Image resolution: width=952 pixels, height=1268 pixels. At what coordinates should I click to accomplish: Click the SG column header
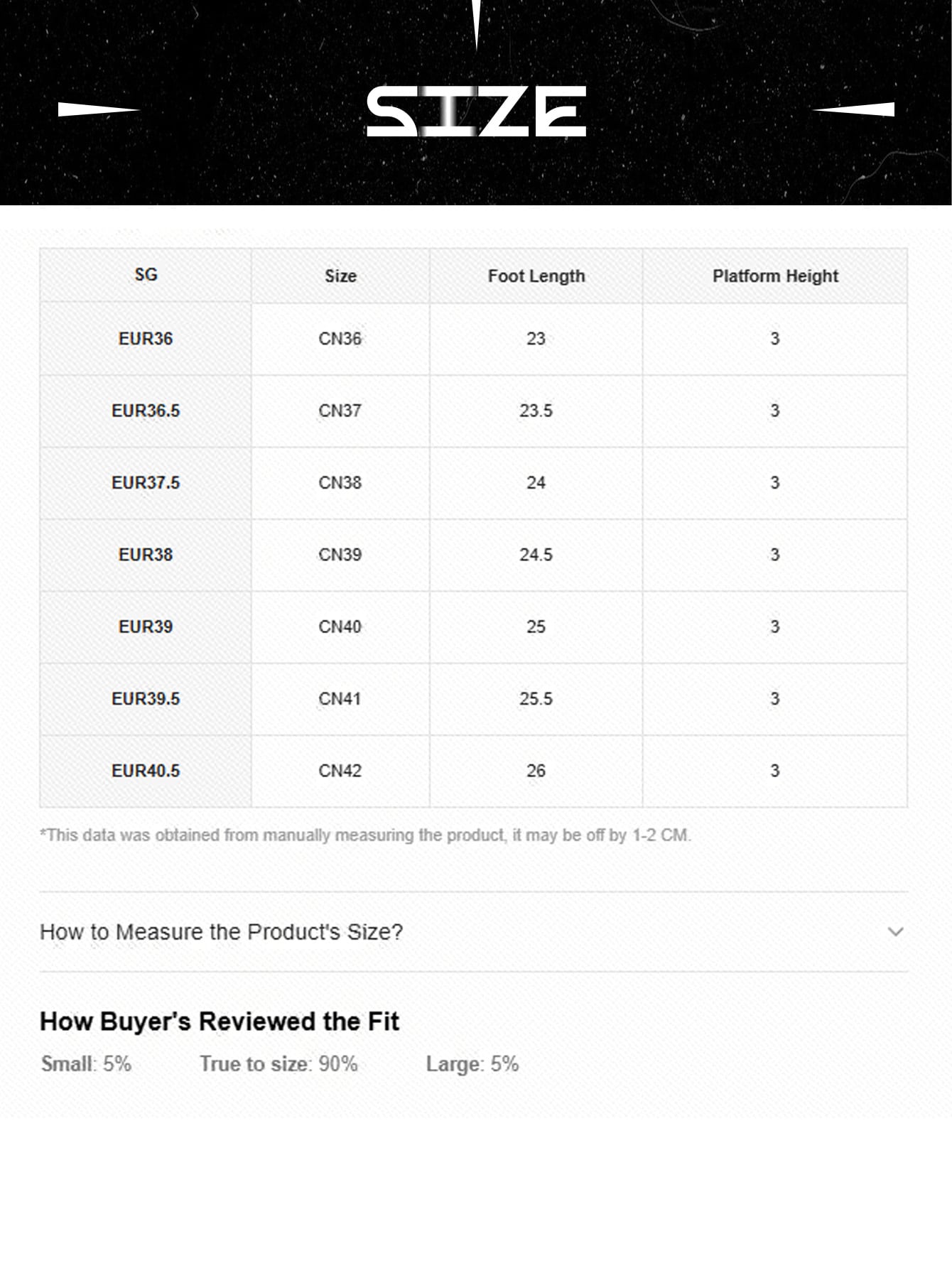tap(146, 275)
